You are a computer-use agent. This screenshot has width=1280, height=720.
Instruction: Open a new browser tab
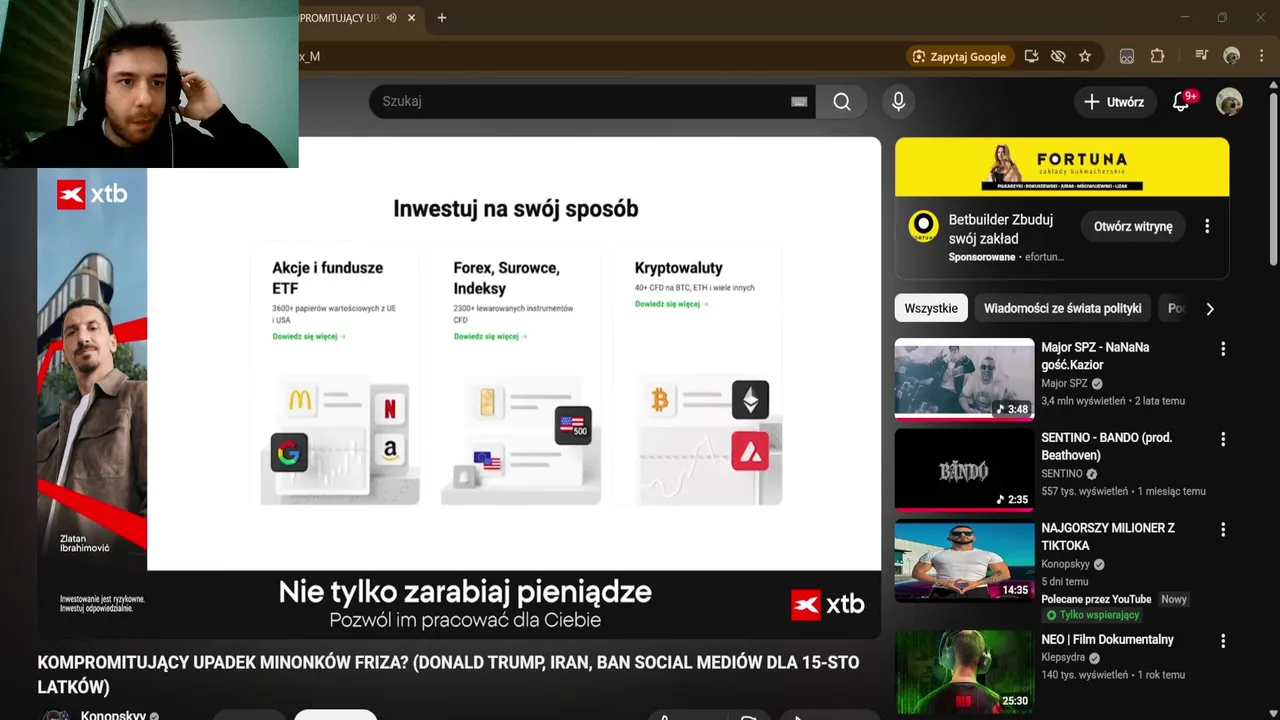[442, 18]
